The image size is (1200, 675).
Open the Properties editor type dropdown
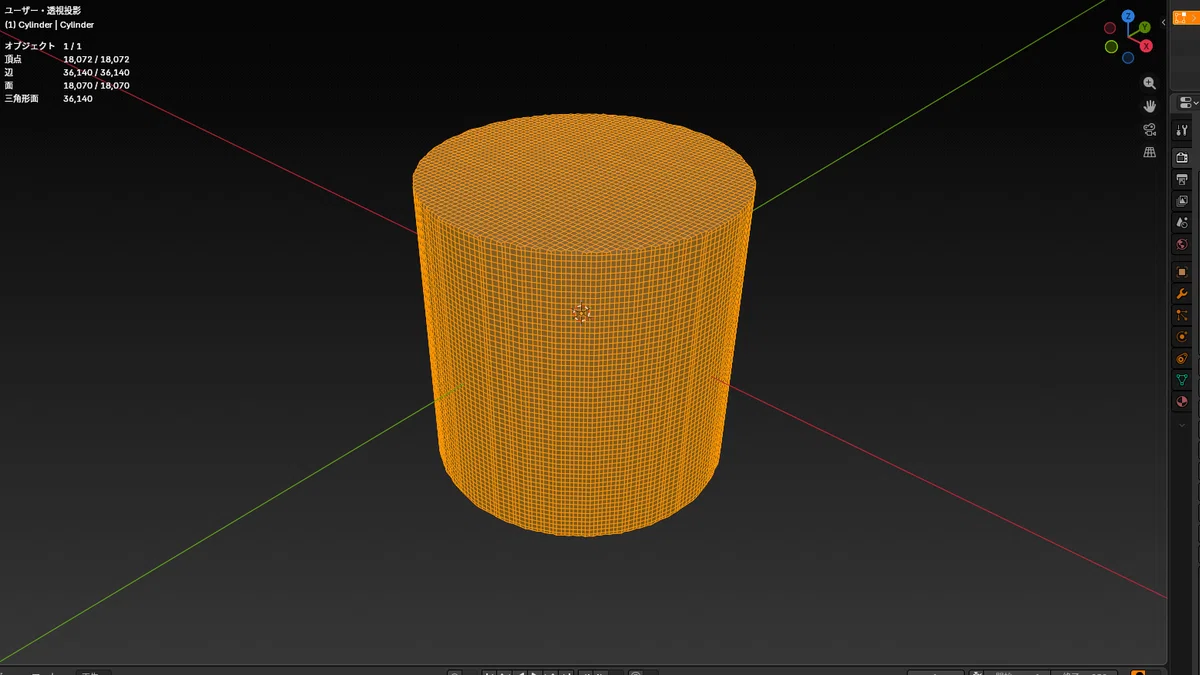[1187, 102]
